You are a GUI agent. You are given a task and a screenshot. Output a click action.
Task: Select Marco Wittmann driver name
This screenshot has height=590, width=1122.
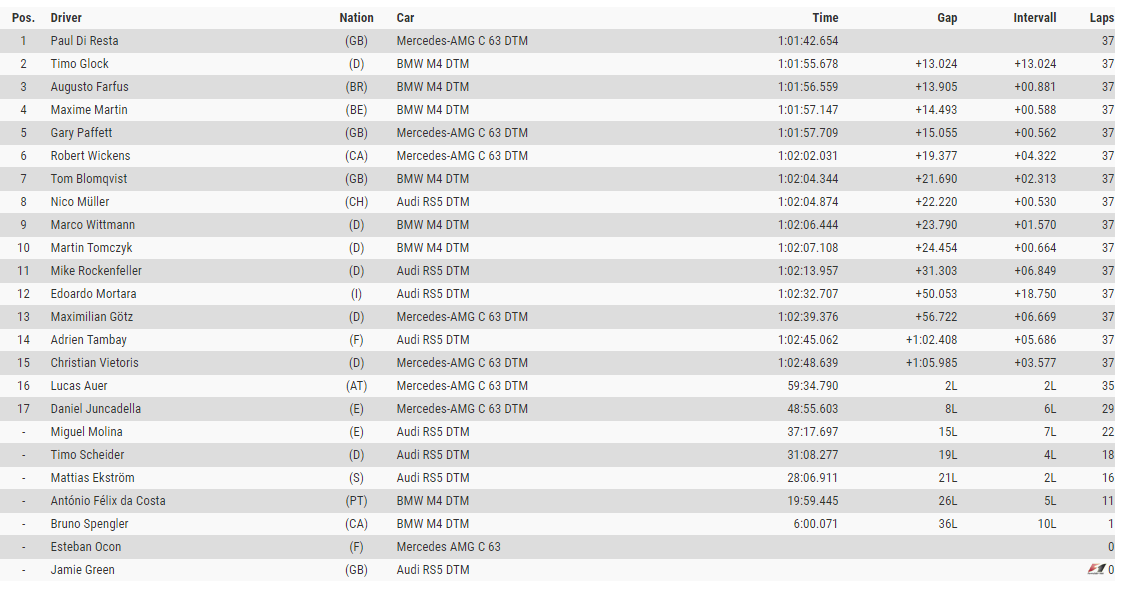click(92, 225)
